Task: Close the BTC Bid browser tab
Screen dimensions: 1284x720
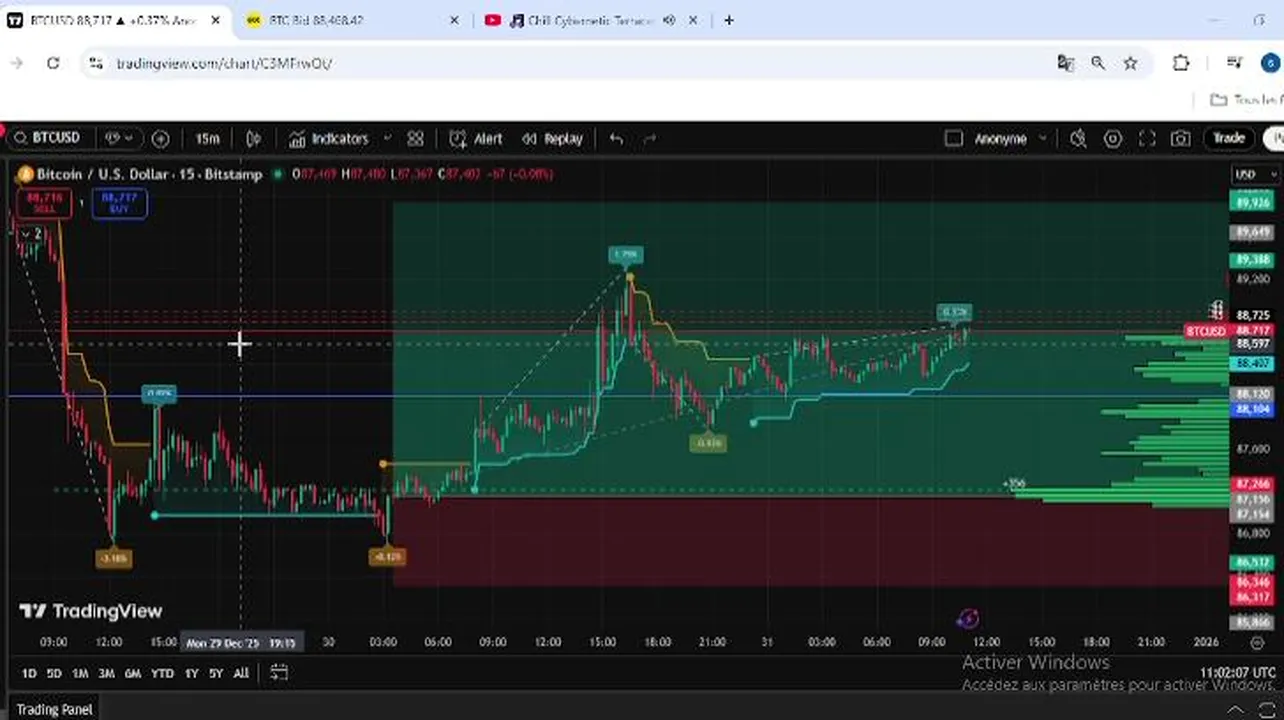Action: pos(454,20)
